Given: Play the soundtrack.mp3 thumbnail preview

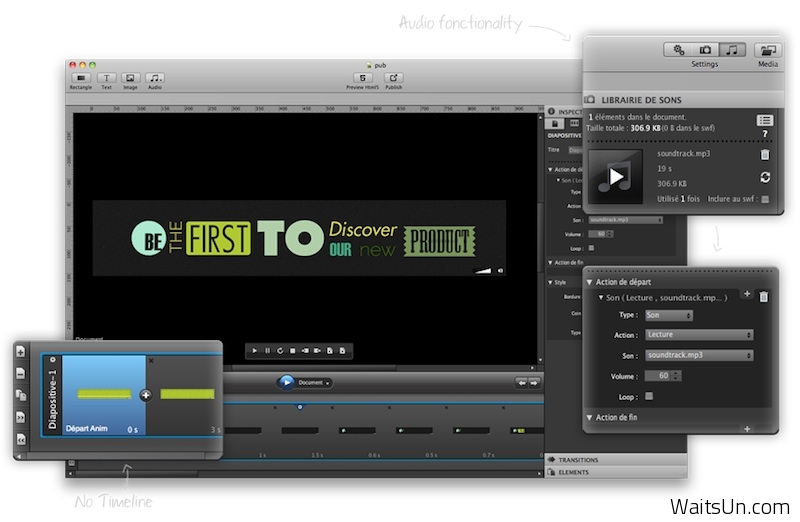Looking at the screenshot, I should (616, 177).
